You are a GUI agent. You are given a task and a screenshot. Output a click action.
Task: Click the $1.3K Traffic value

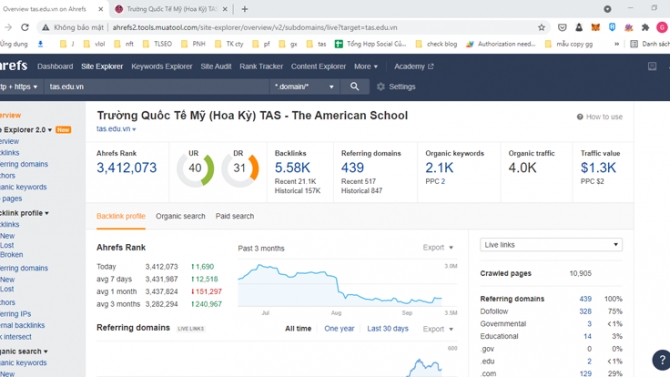(x=598, y=168)
